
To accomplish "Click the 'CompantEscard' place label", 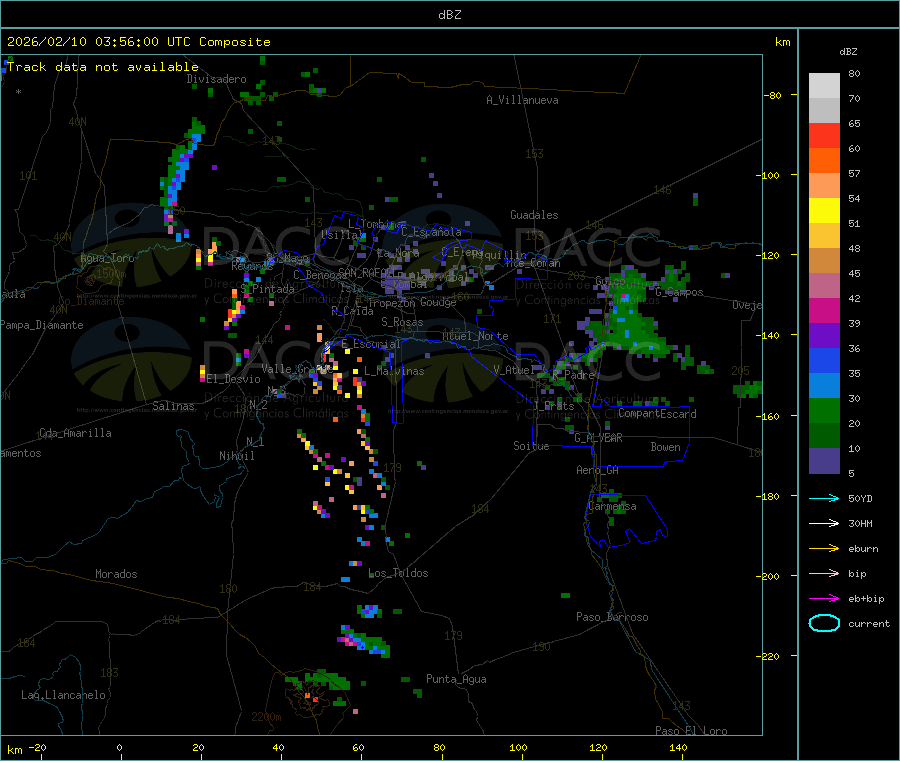I will tap(657, 414).
